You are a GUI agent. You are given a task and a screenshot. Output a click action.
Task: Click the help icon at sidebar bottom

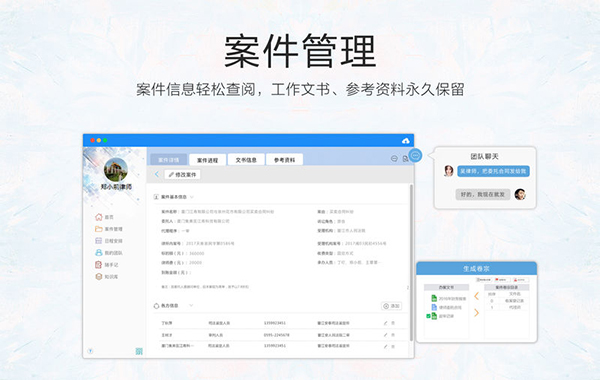click(x=90, y=351)
